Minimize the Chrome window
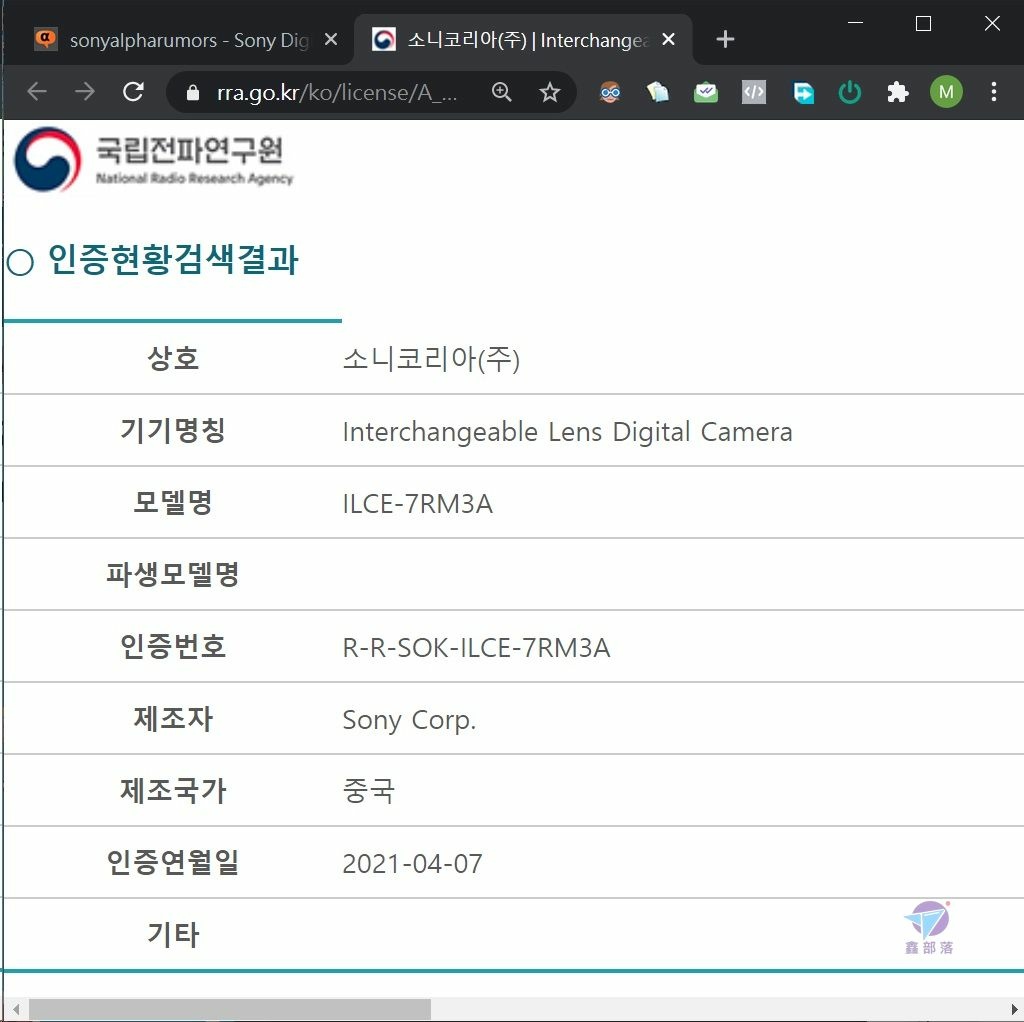1024x1022 pixels. (855, 23)
